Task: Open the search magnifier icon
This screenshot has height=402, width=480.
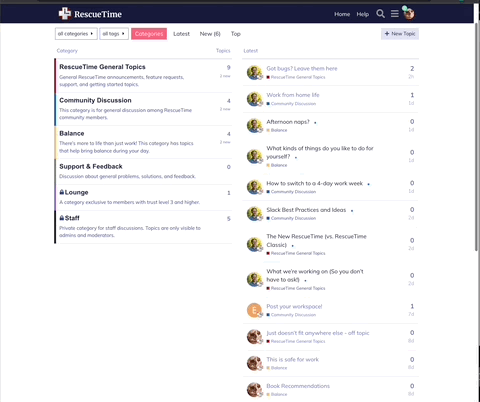Action: pyautogui.click(x=380, y=14)
